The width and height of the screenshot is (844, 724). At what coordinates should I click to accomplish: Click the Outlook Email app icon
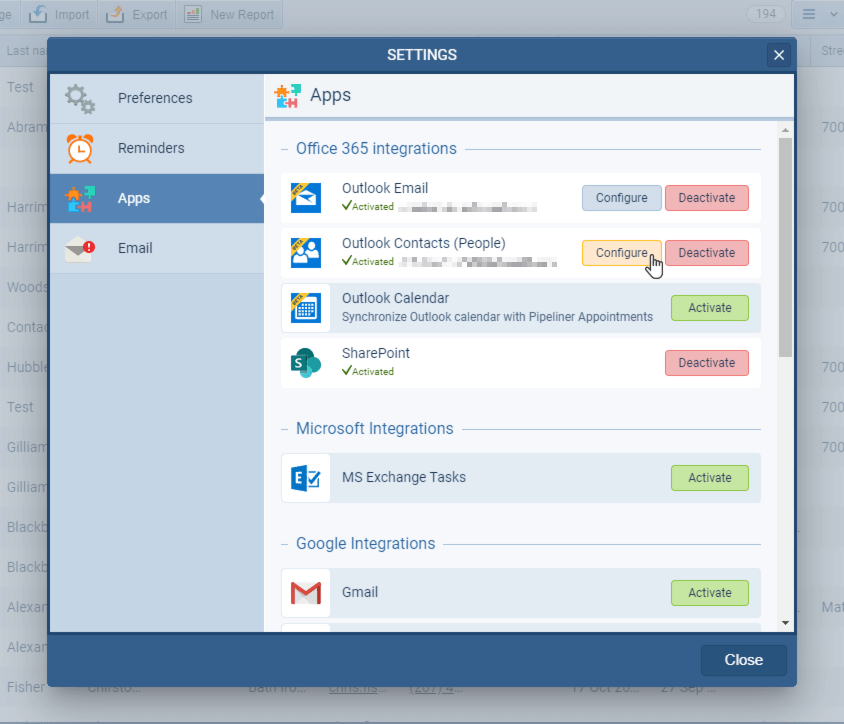[x=305, y=197]
